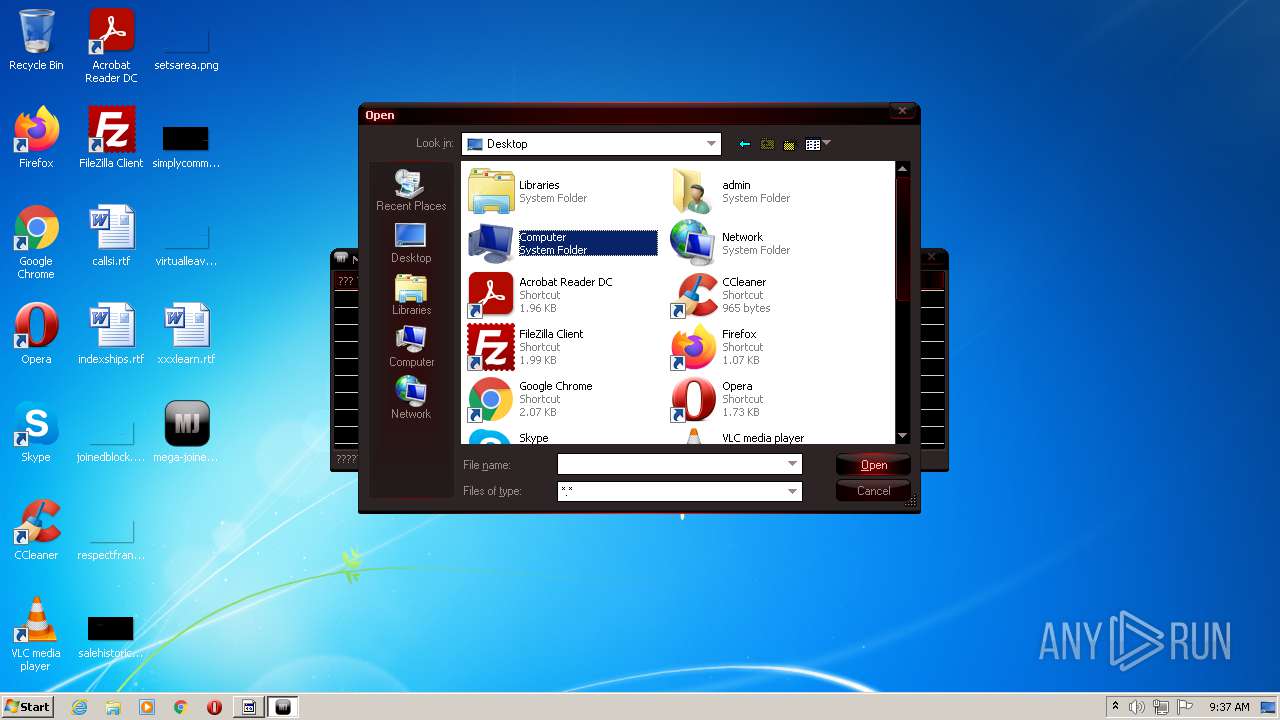
Task: Select Desktop in the places sidebar
Action: click(411, 243)
